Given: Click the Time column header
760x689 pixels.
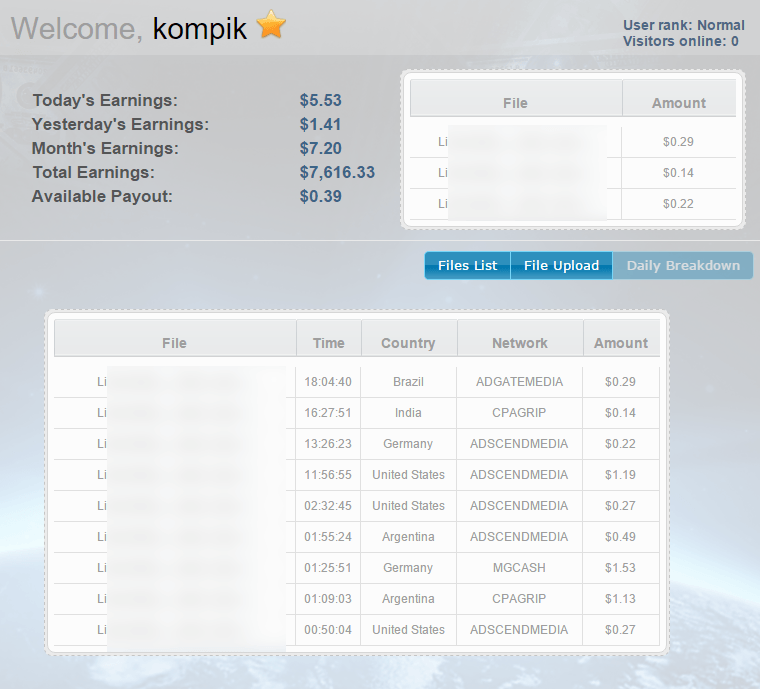Looking at the screenshot, I should [x=328, y=343].
